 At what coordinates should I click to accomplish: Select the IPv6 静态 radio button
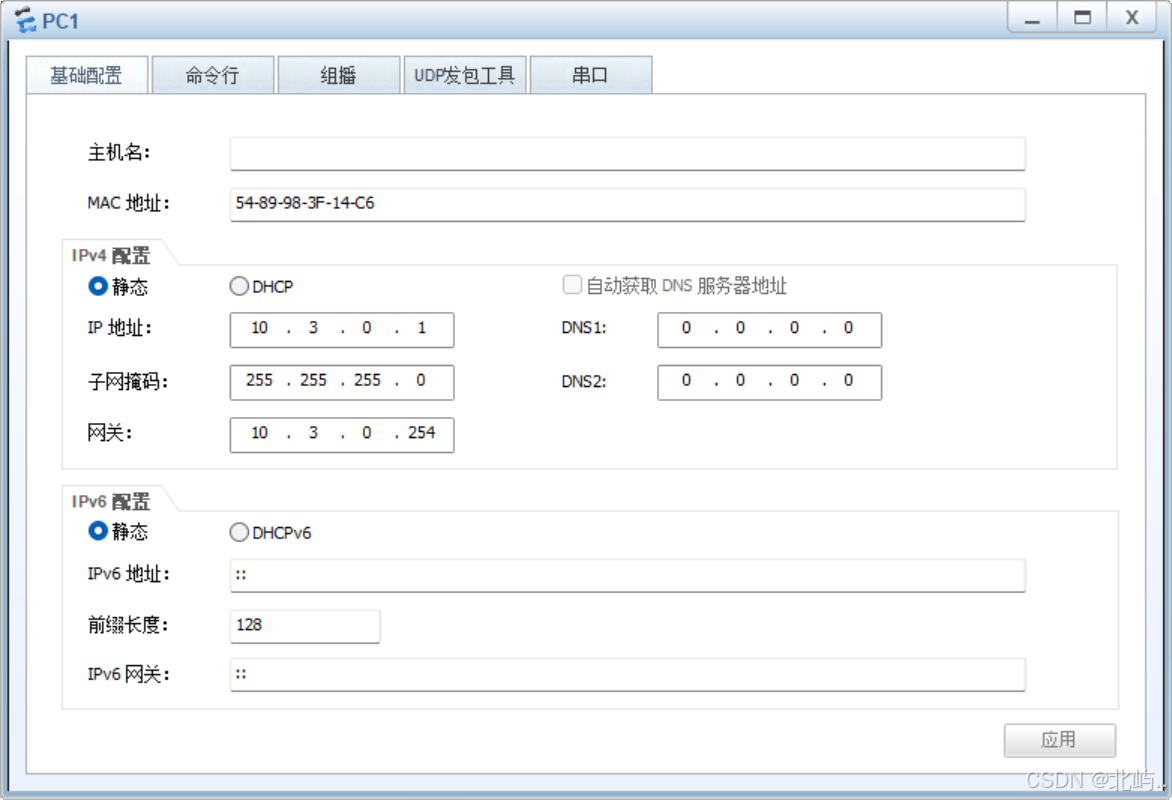click(98, 531)
